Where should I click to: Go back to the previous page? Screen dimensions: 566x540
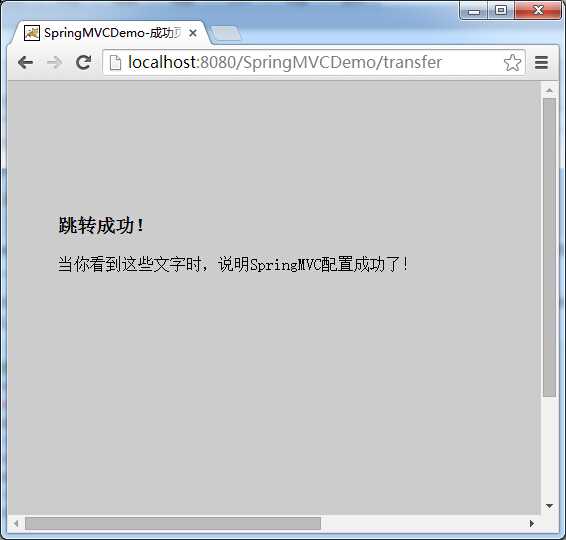tap(25, 62)
